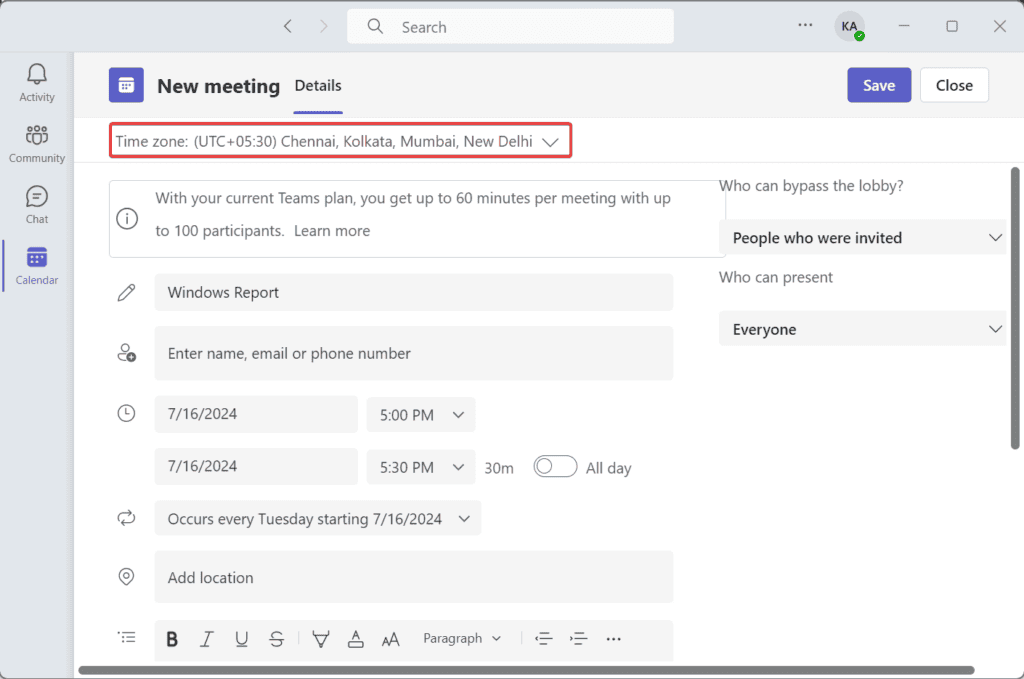
Task: Click the info icon in the plan notice
Action: click(127, 218)
